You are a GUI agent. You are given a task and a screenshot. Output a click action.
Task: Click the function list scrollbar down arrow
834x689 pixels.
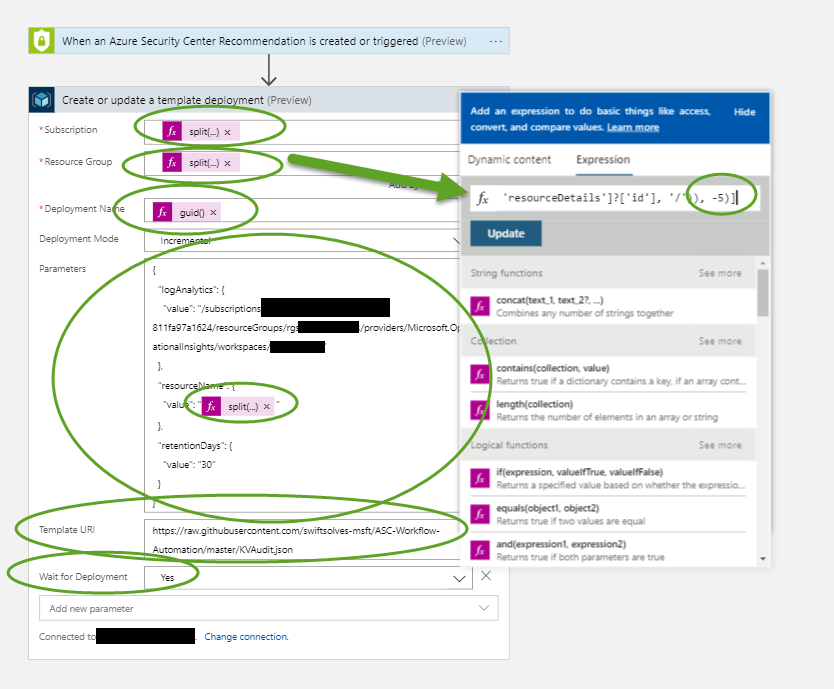click(x=763, y=559)
